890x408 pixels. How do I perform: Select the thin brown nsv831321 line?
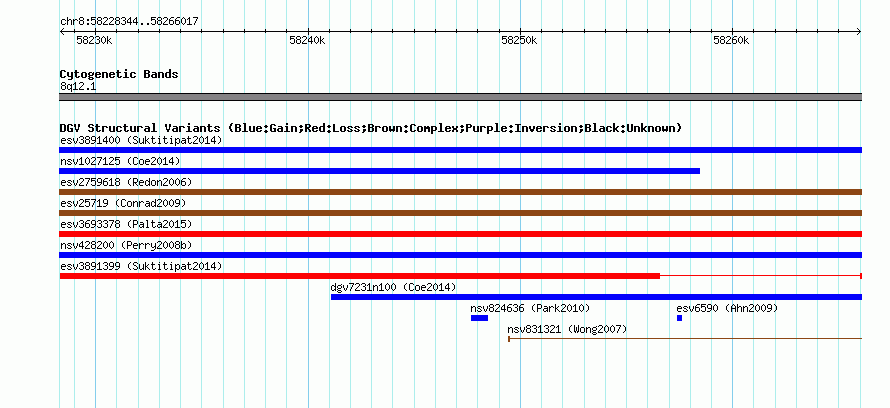[x=685, y=339]
